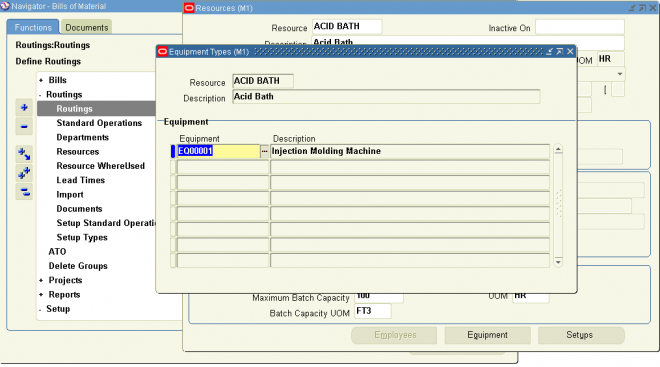Select Resource WhereUsed item

coord(101,166)
